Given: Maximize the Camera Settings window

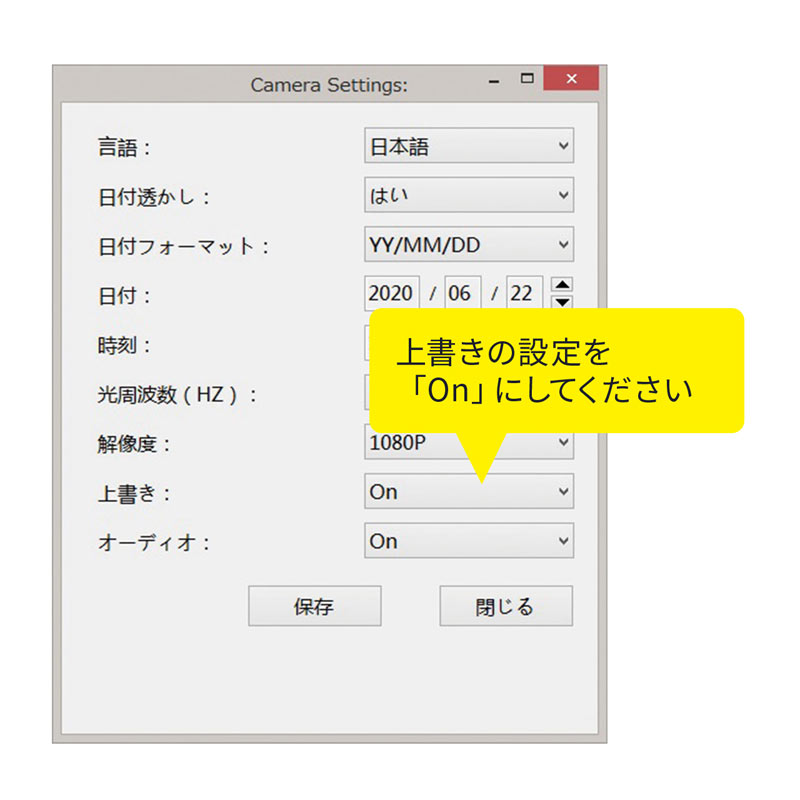Looking at the screenshot, I should pyautogui.click(x=527, y=78).
